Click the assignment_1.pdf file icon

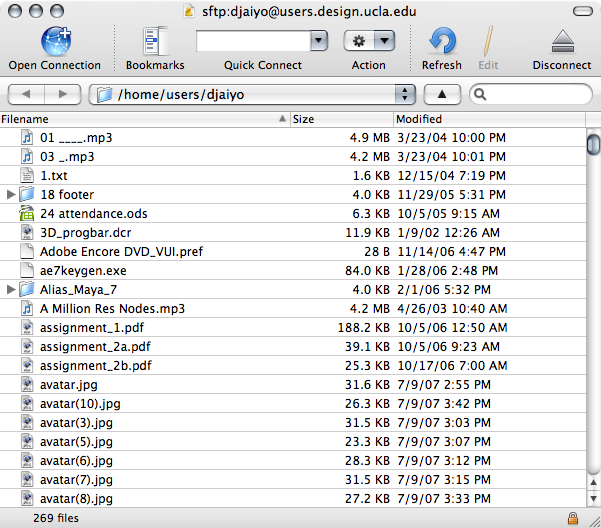tap(27, 327)
